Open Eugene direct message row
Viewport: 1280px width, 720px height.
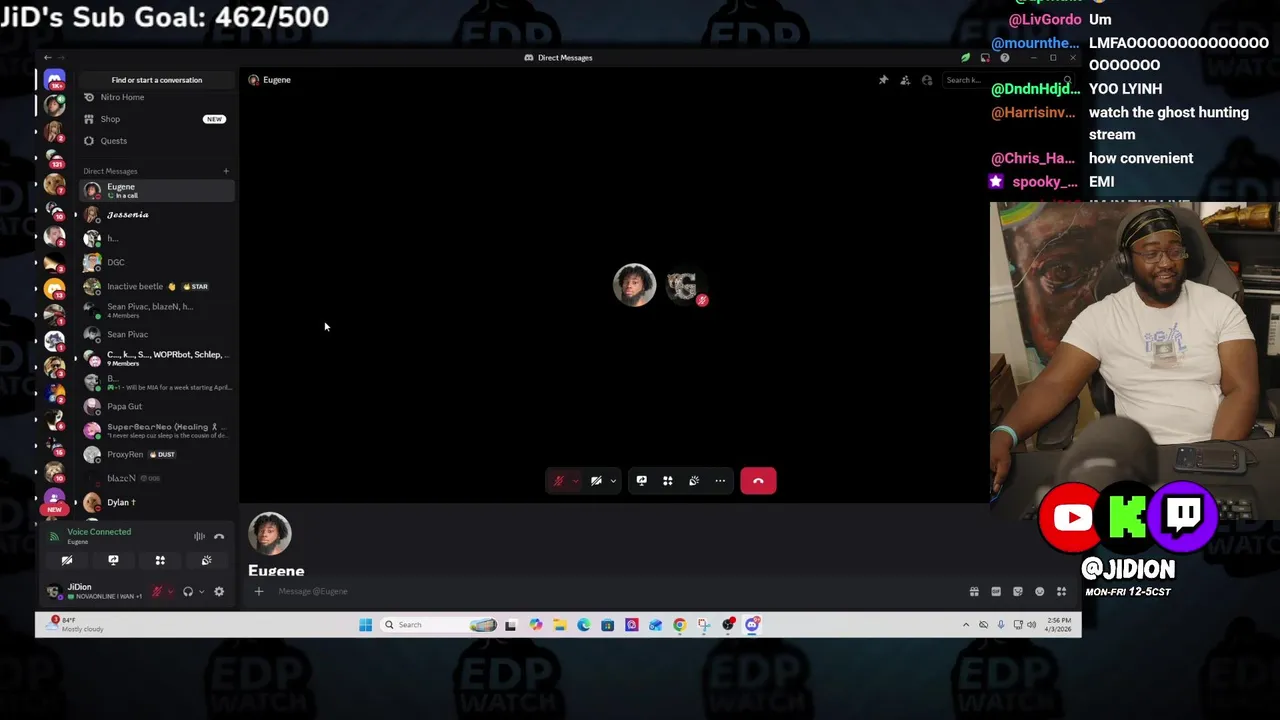point(158,190)
